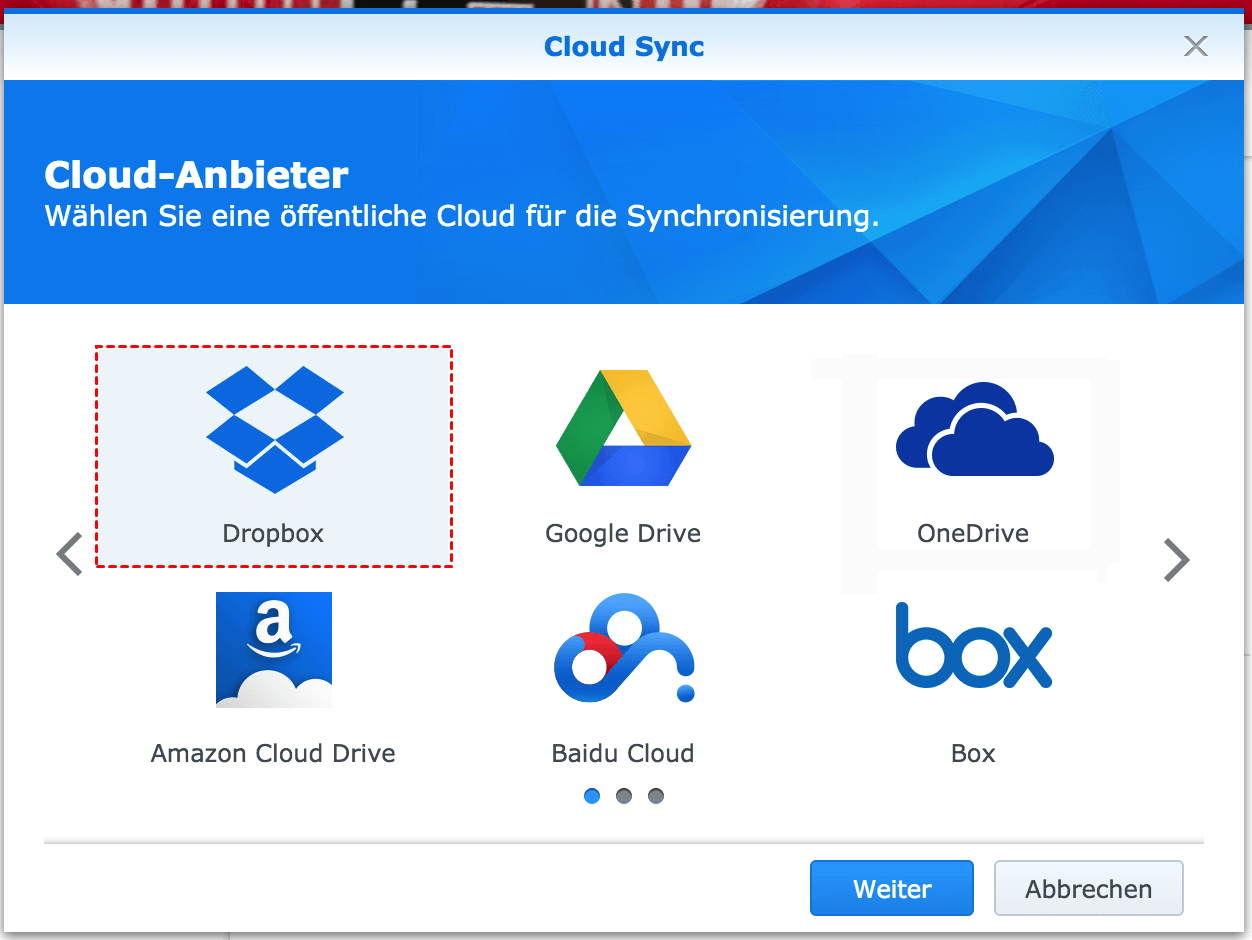Click the Abbrechen button

click(x=1089, y=888)
